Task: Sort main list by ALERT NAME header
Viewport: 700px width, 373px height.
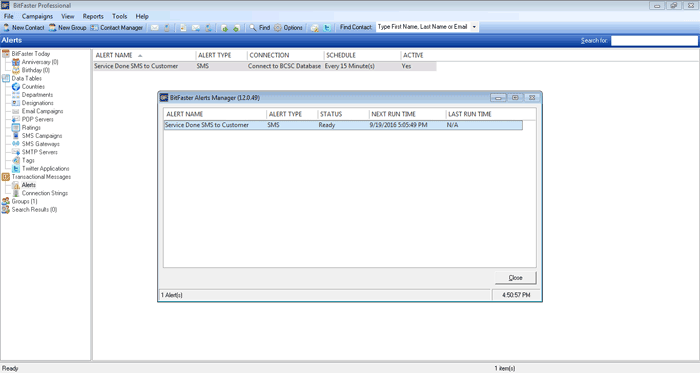Action: 144,55
